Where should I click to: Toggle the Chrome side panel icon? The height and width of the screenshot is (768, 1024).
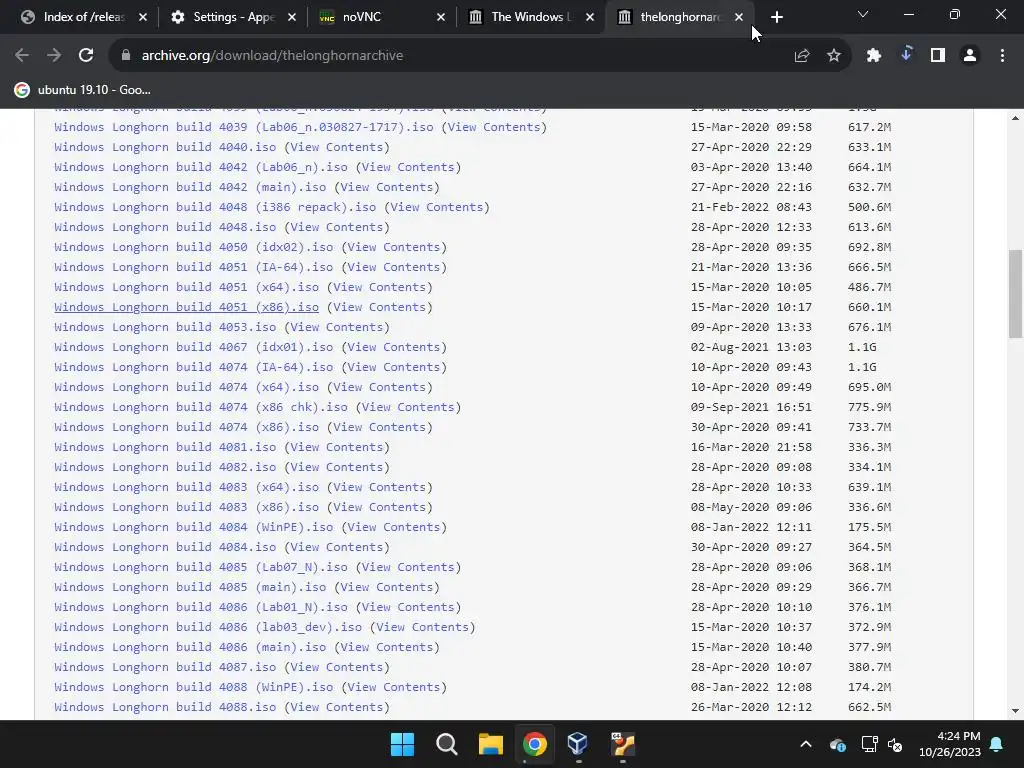point(938,56)
